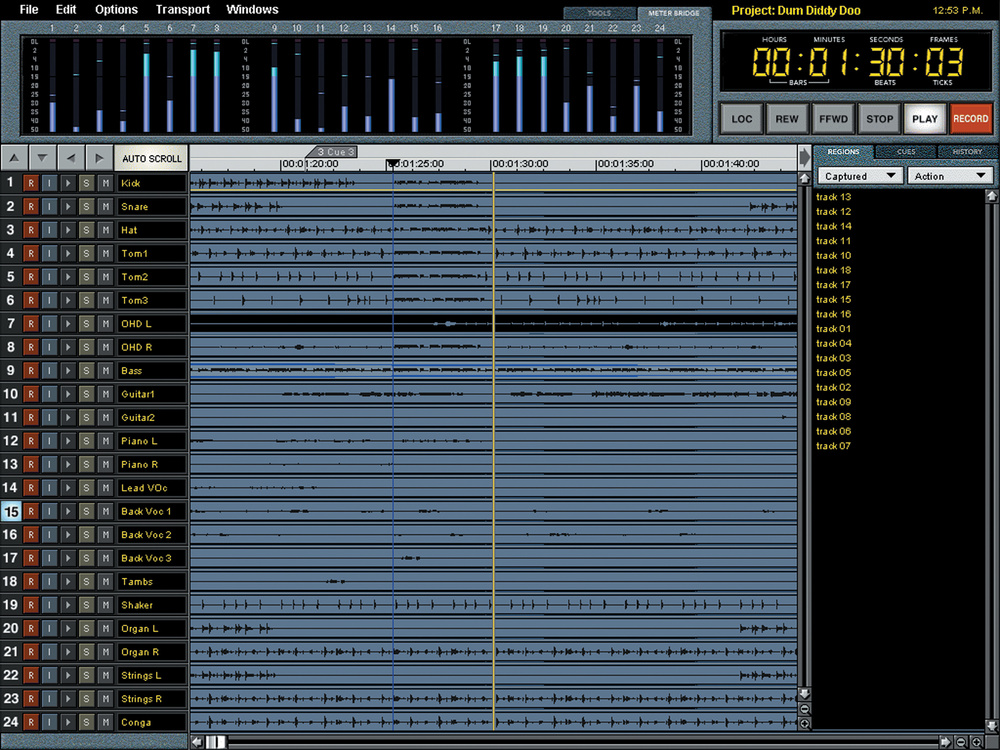Click the Input (I) button on Bass track
Viewport: 1000px width, 750px height.
click(49, 371)
